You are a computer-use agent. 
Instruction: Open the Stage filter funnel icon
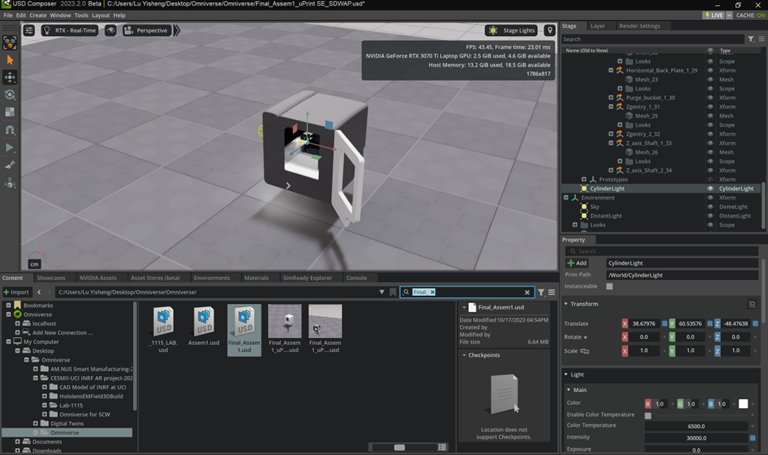tap(750, 39)
